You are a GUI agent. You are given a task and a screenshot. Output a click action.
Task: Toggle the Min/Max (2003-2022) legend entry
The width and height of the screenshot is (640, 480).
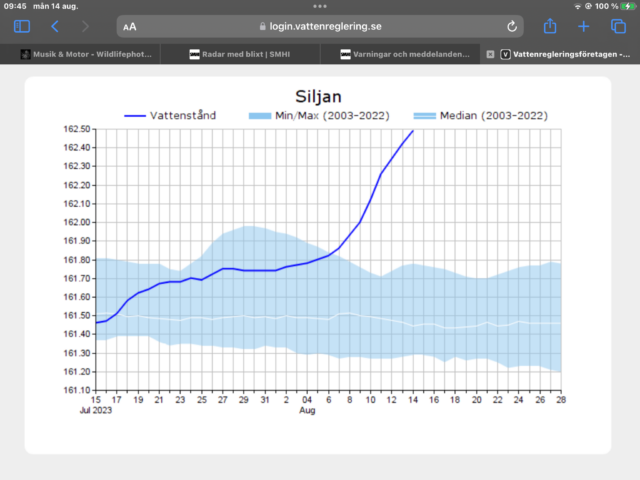click(319, 116)
